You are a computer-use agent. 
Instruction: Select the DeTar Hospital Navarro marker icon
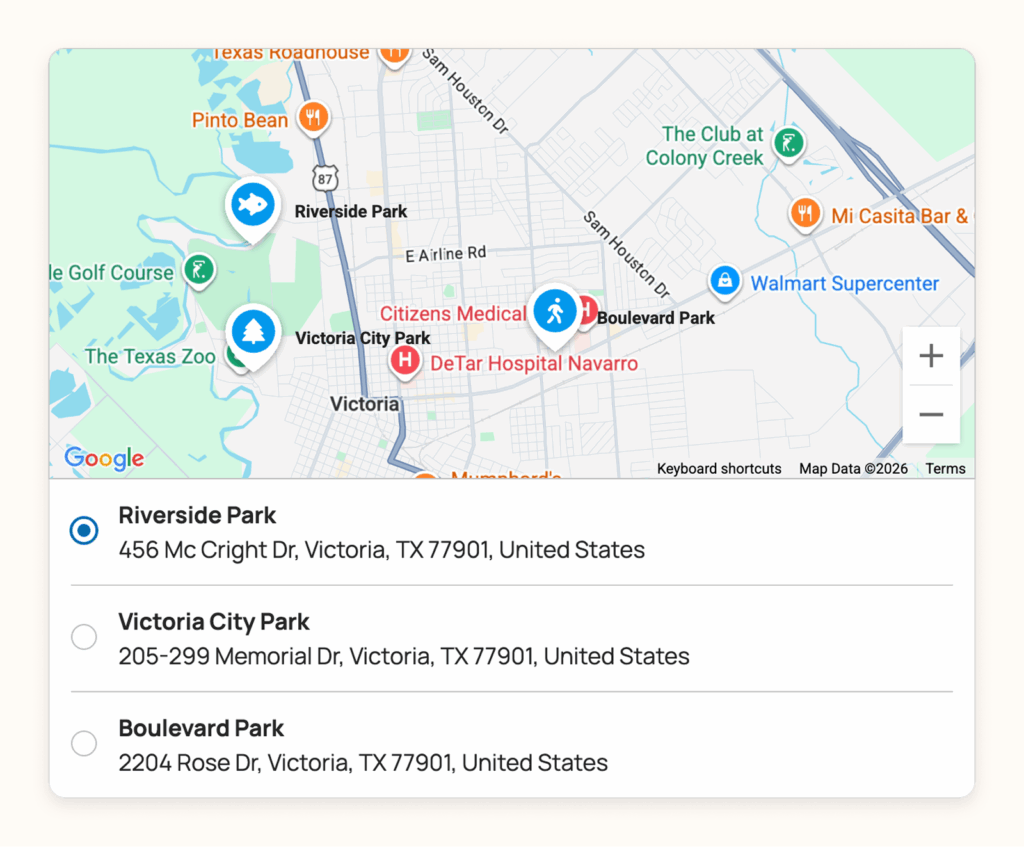point(405,360)
